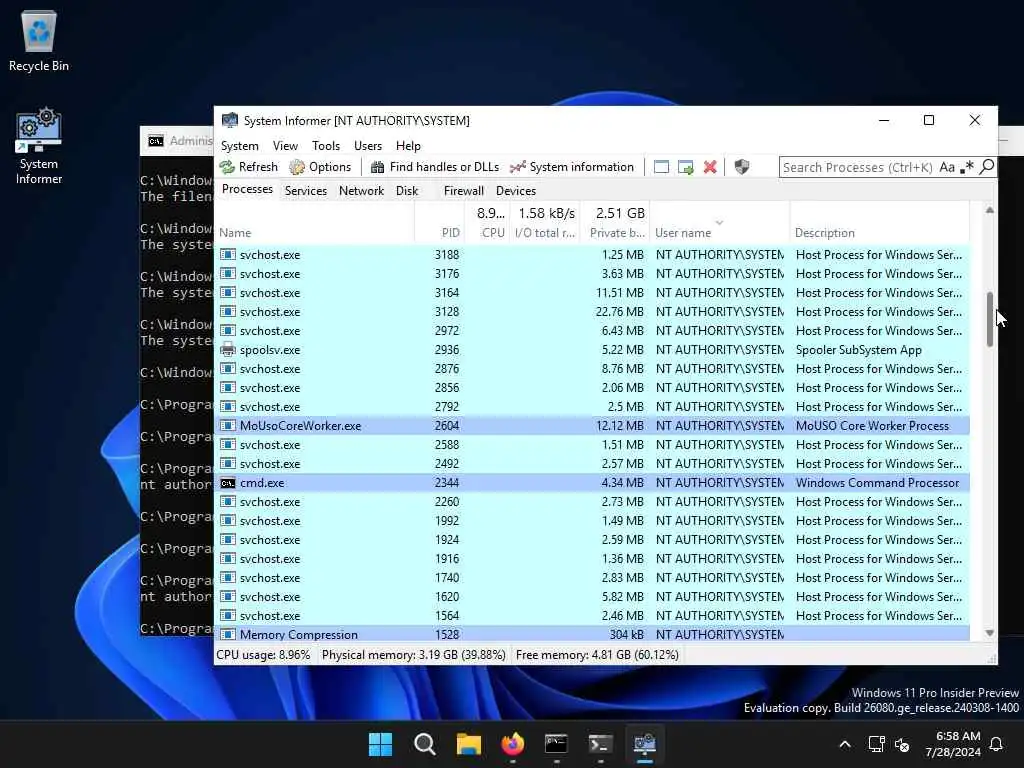This screenshot has height=768, width=1024.
Task: Click the scrollbar down arrow
Action: tap(989, 633)
